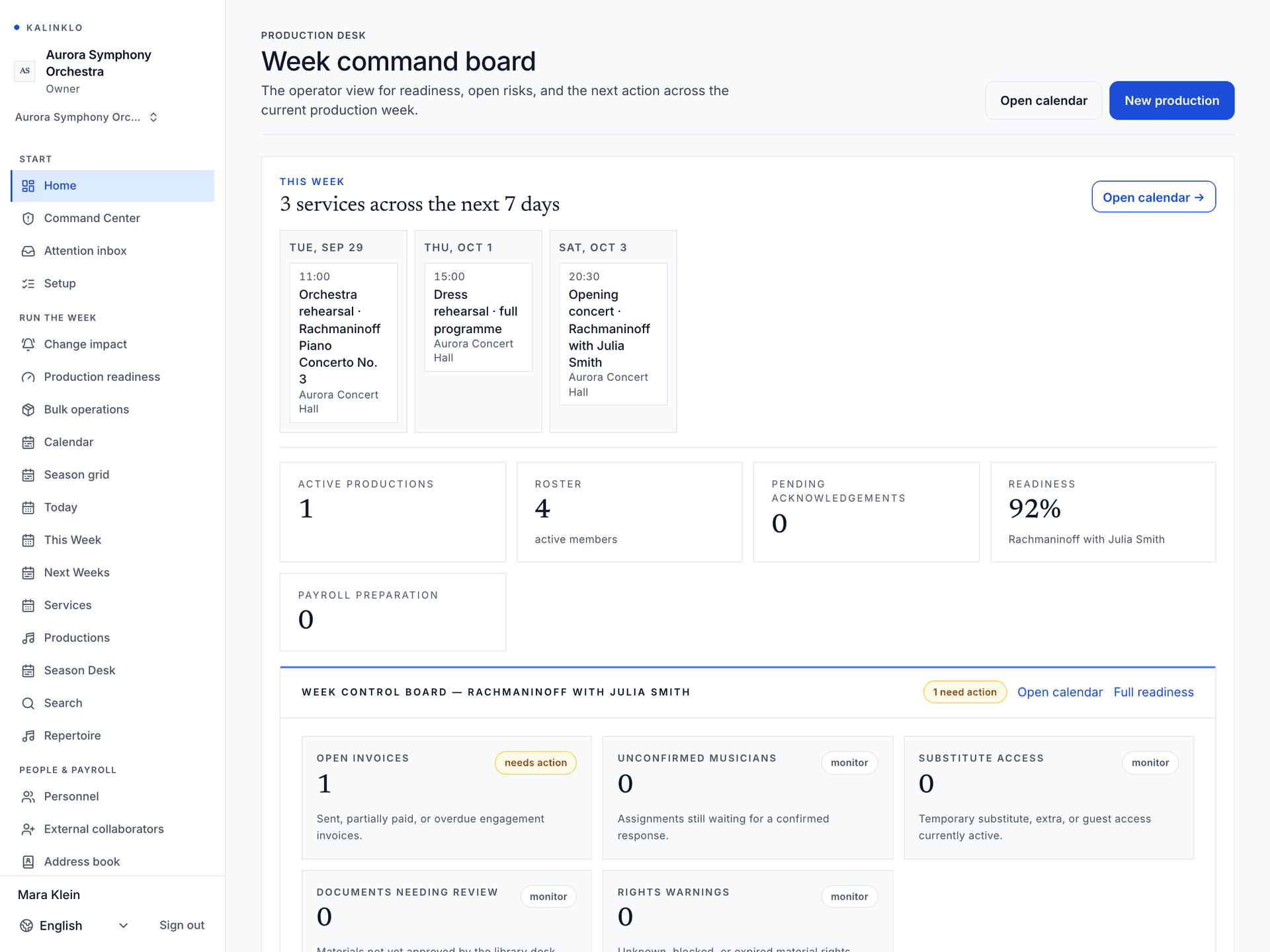Click the Mara Klein user name
The image size is (1270, 952).
pyautogui.click(x=49, y=895)
